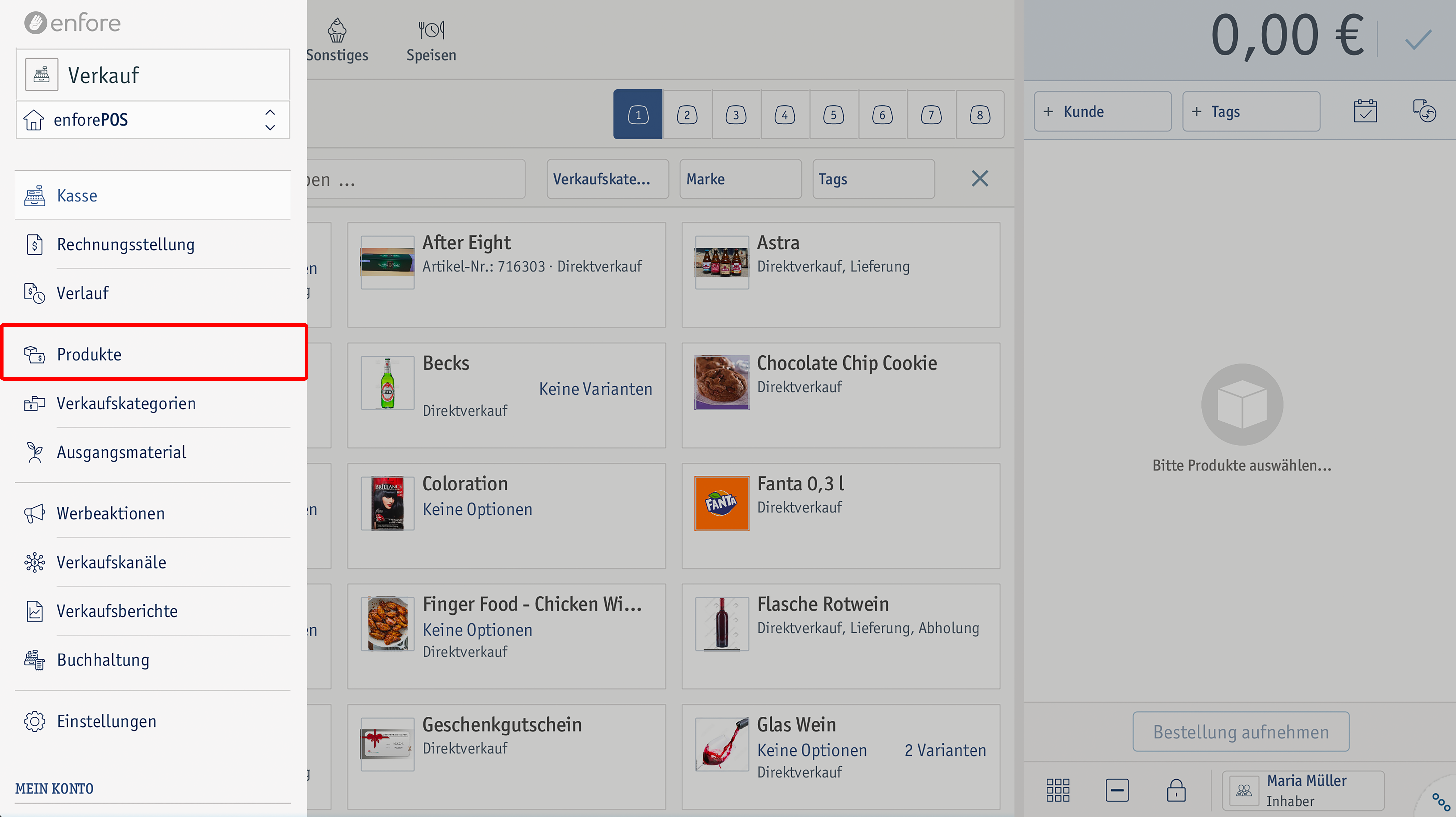The height and width of the screenshot is (817, 1456).
Task: Click the enfore logo
Action: point(72,23)
